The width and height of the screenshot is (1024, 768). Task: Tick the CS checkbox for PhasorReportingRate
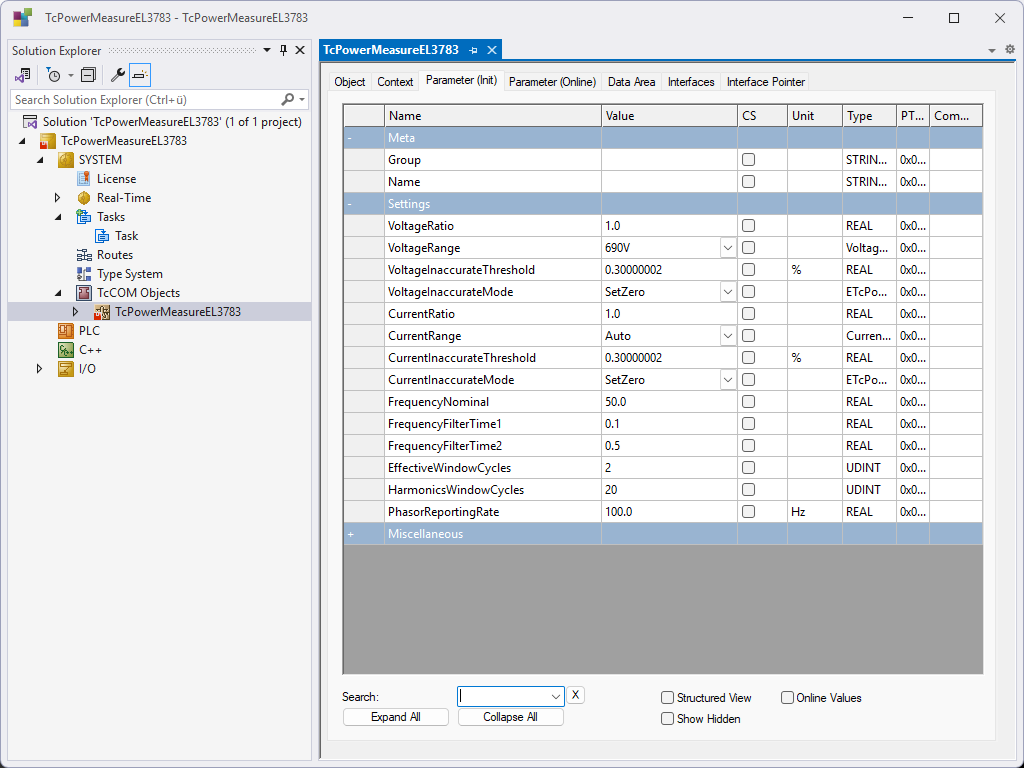coord(748,511)
